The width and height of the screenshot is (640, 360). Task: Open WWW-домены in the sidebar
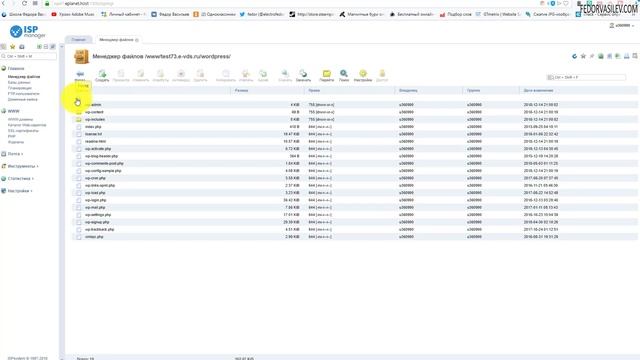click(x=20, y=120)
